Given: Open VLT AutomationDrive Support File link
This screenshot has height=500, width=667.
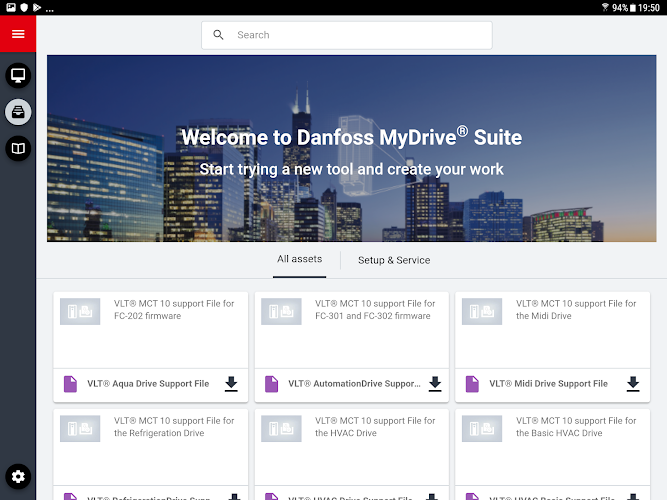Looking at the screenshot, I should 354,384.
